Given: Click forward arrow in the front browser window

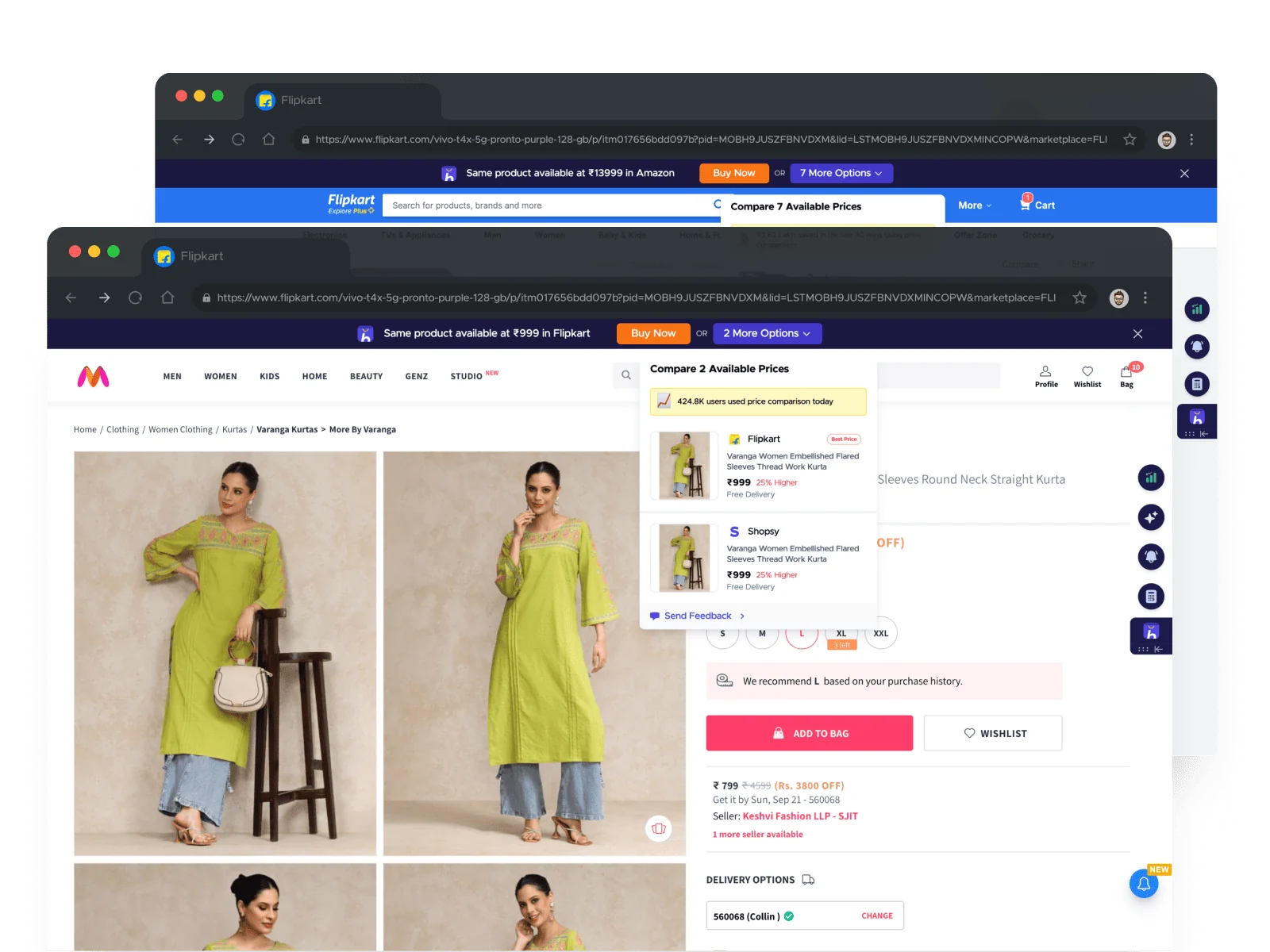Looking at the screenshot, I should (x=104, y=297).
